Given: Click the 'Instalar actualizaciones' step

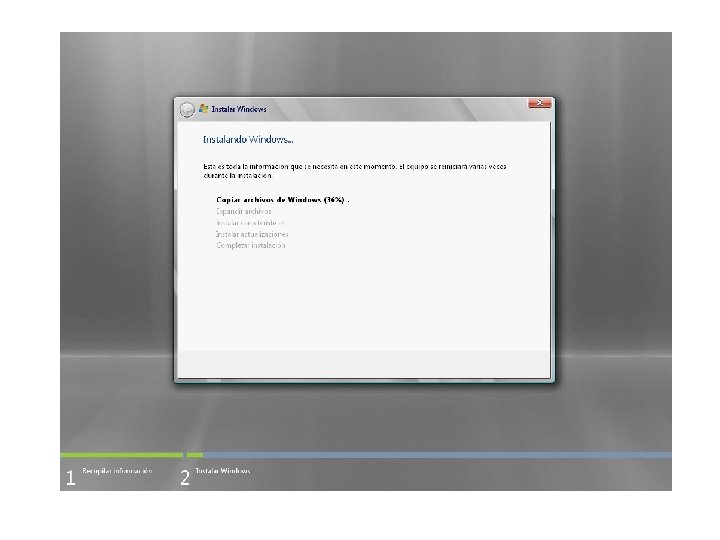Looking at the screenshot, I should (252, 234).
